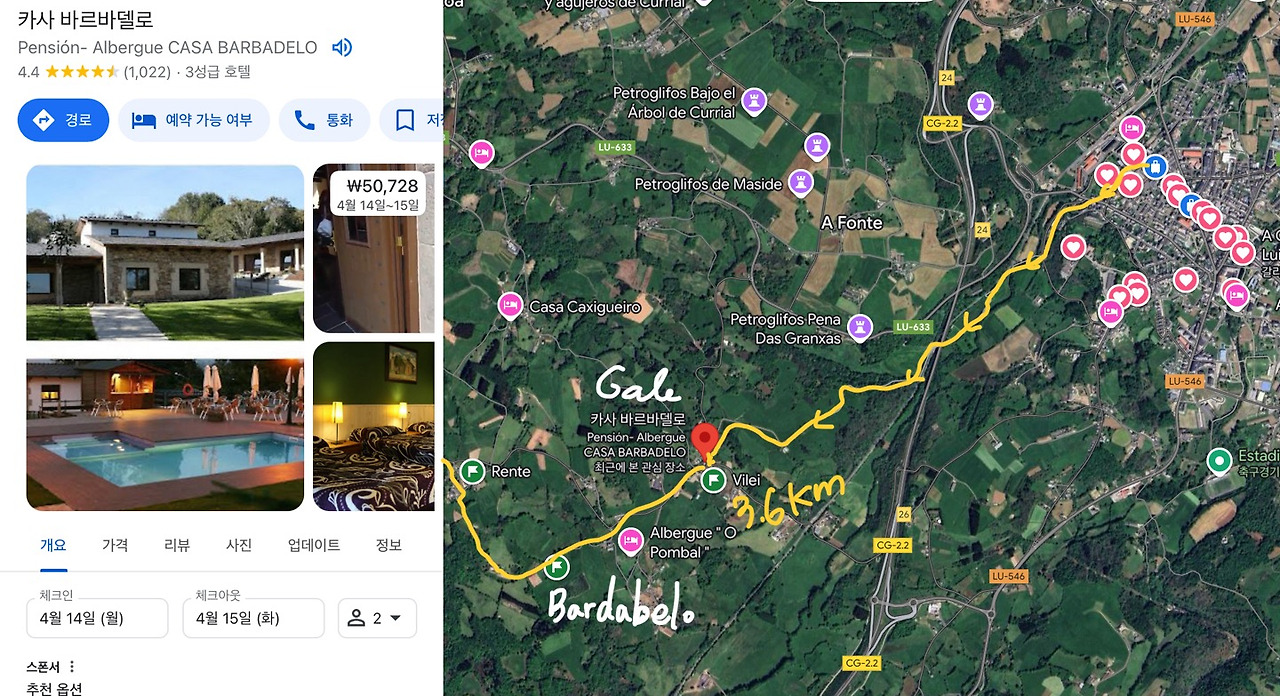This screenshot has width=1280, height=696.
Task: Switch to the 사진 photos tab
Action: 239,545
